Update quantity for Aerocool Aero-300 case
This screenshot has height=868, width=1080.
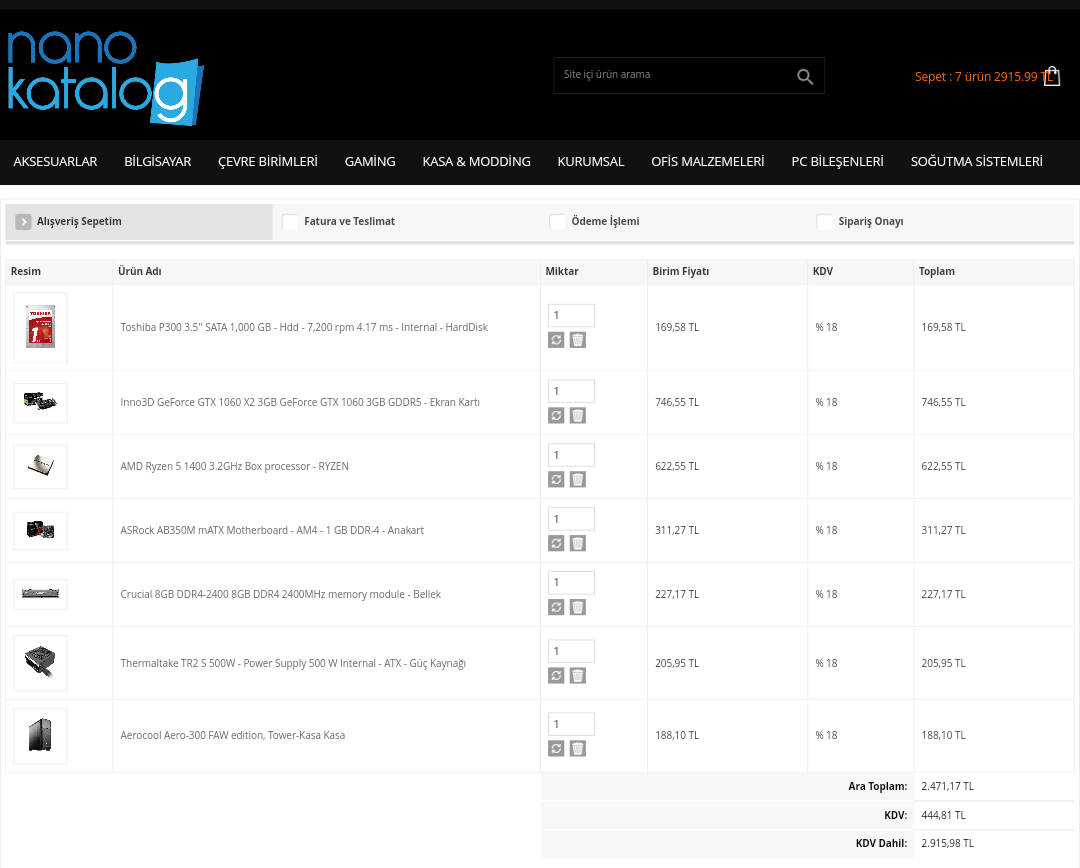click(x=557, y=748)
